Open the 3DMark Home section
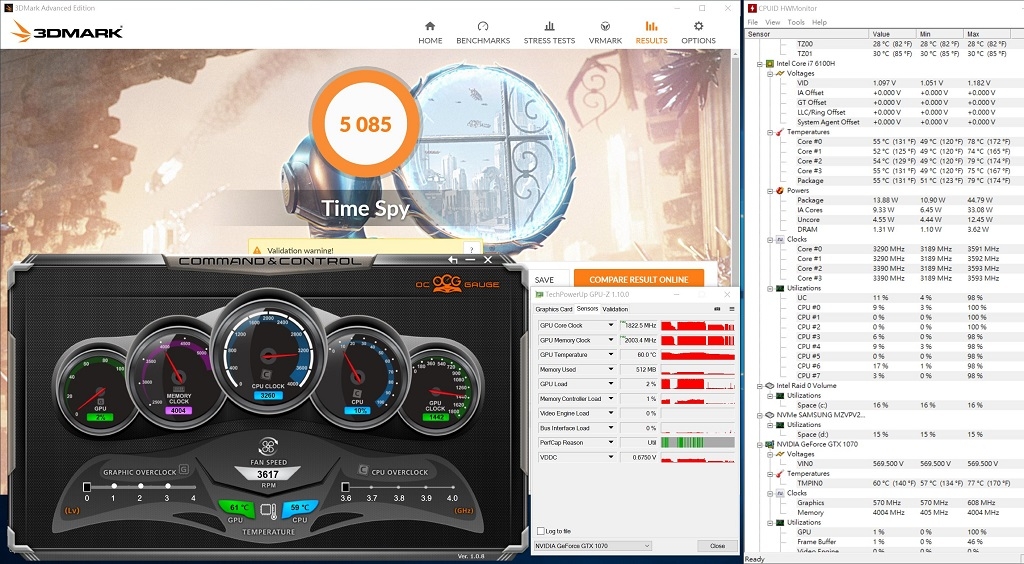This screenshot has width=1024, height=564. click(430, 33)
